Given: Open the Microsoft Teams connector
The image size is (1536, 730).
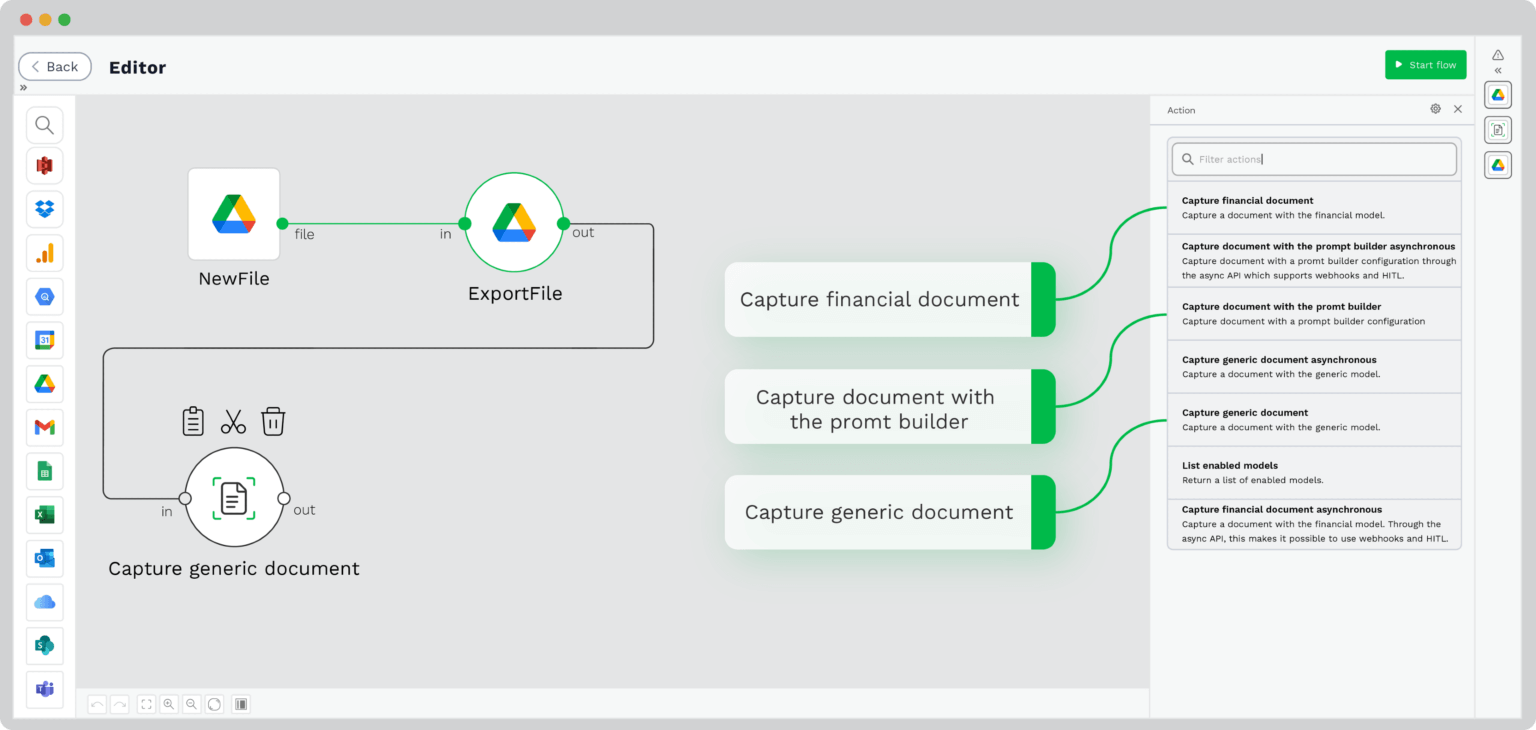Looking at the screenshot, I should coord(44,689).
